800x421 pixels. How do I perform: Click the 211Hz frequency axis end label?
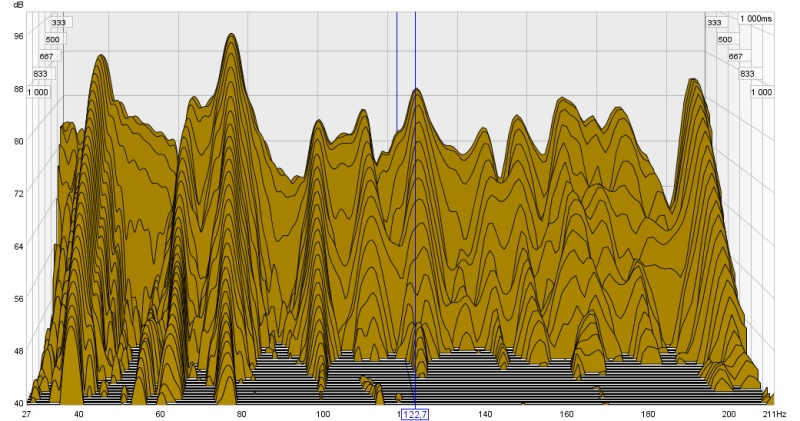point(776,414)
